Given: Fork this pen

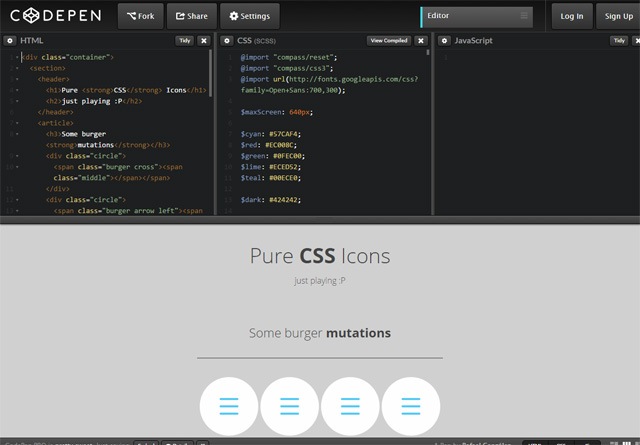Looking at the screenshot, I should 140,16.
